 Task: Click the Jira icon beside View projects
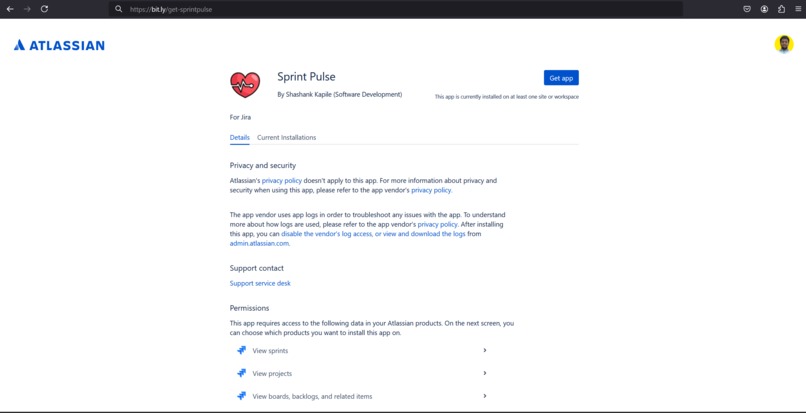point(241,373)
